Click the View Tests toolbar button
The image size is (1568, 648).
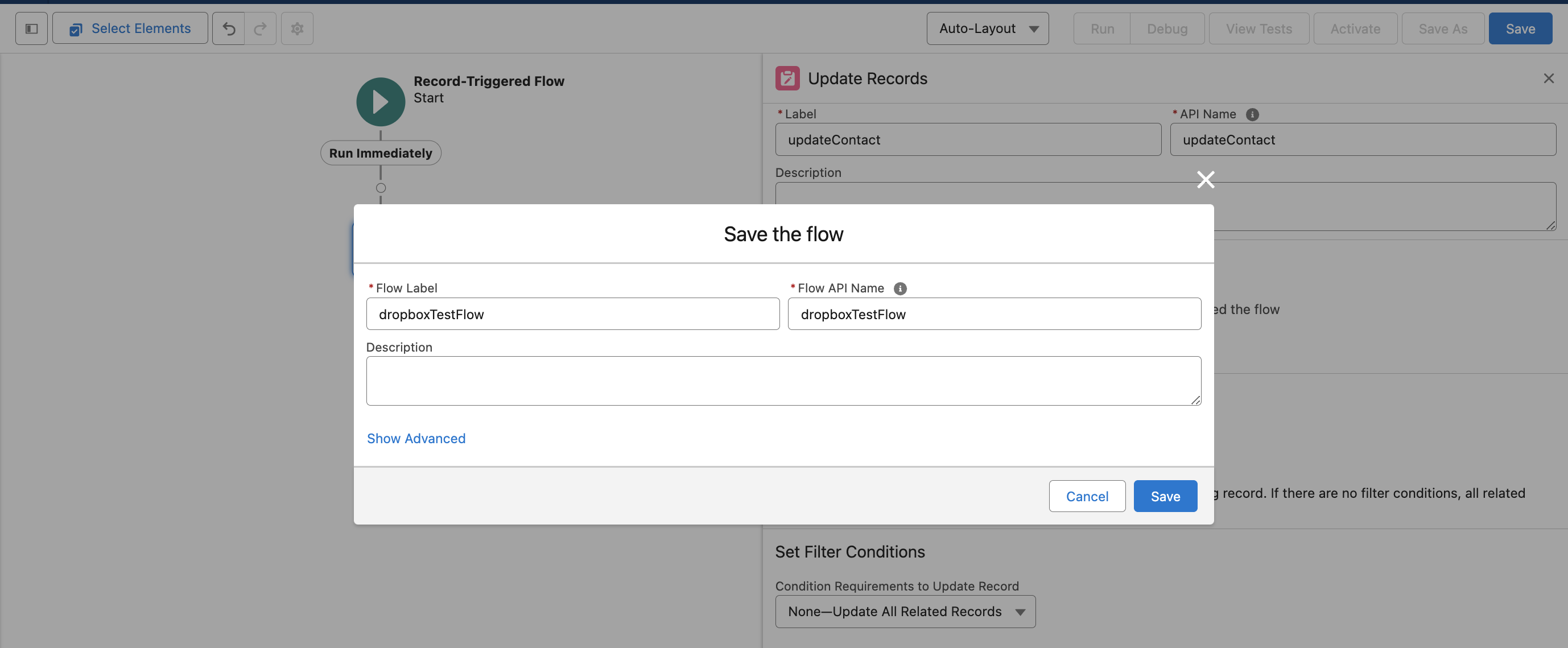coord(1259,28)
